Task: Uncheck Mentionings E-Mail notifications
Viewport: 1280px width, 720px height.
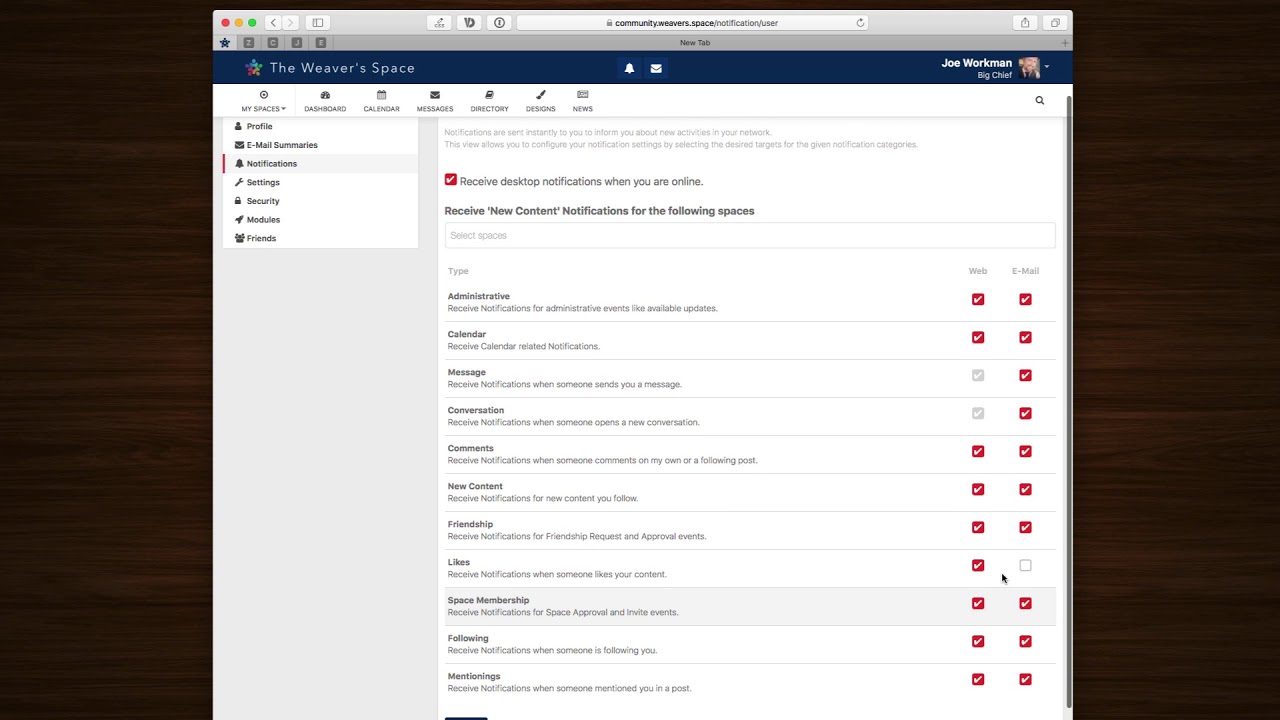Action: [x=1025, y=679]
